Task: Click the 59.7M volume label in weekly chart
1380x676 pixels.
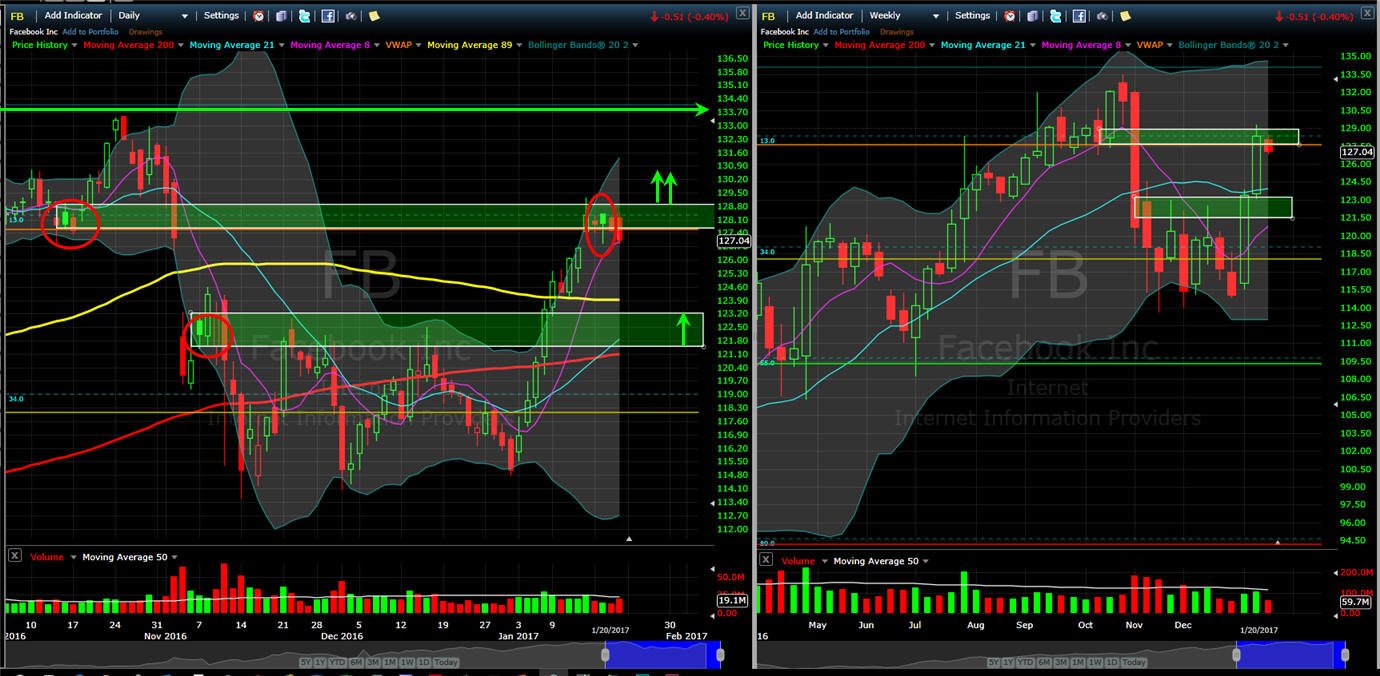Action: coord(1354,602)
